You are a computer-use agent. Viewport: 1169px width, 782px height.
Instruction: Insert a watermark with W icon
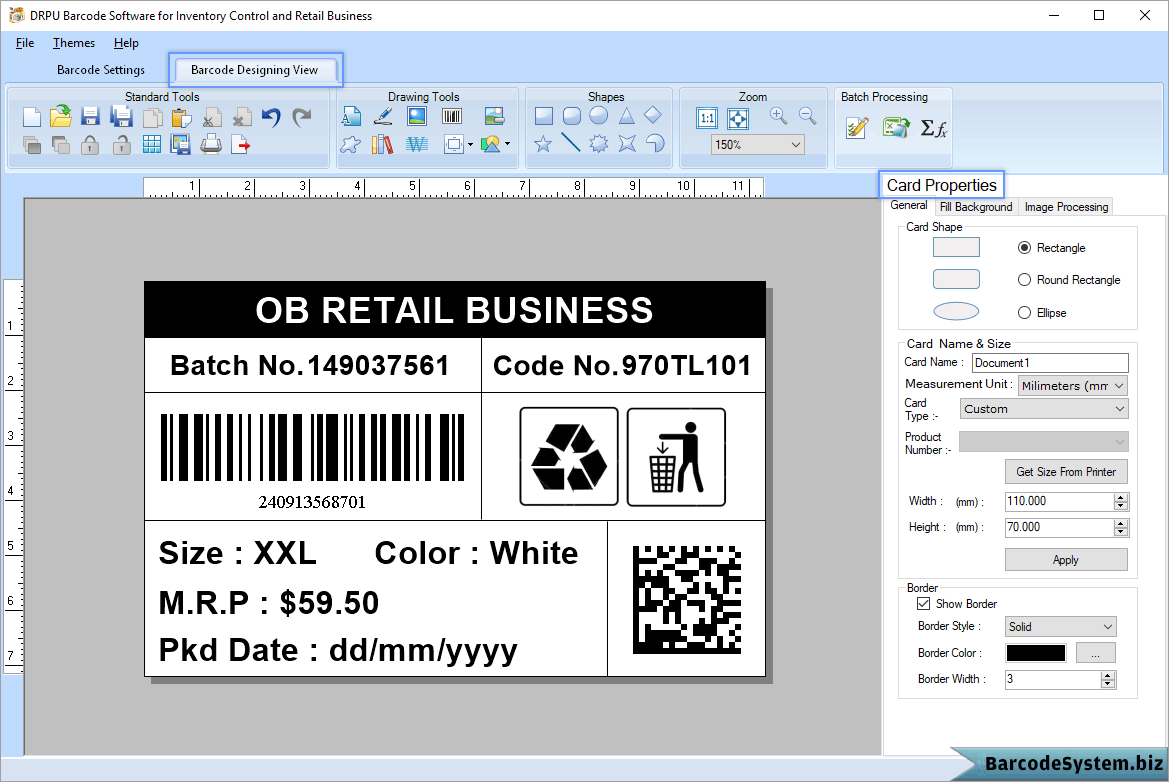pyautogui.click(x=417, y=144)
